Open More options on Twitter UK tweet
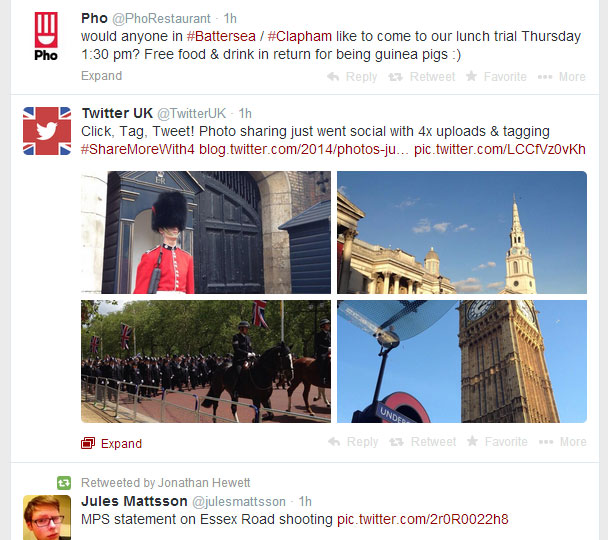This screenshot has height=540, width=608. tap(563, 442)
